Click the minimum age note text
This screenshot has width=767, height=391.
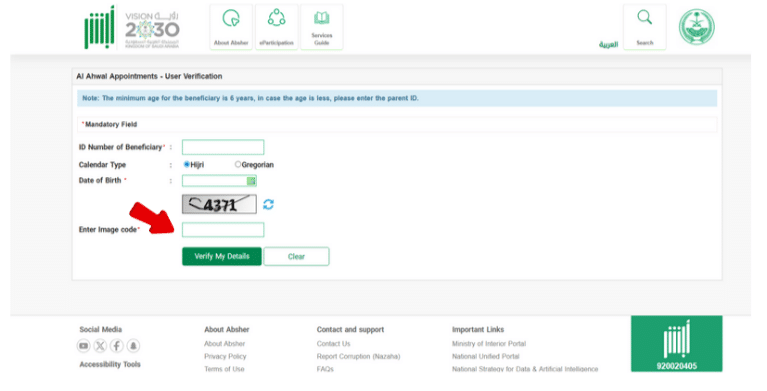(x=250, y=98)
